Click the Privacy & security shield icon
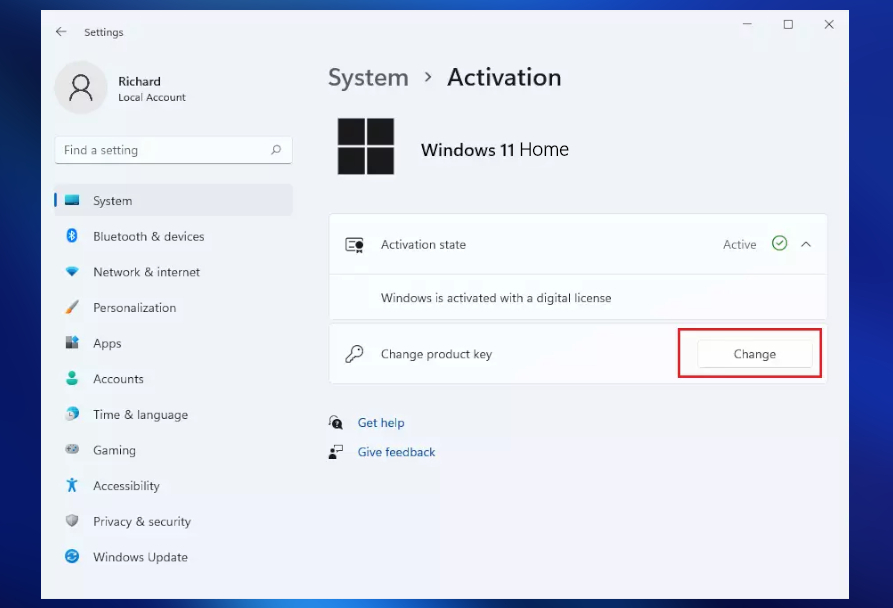893x608 pixels. pyautogui.click(x=71, y=521)
